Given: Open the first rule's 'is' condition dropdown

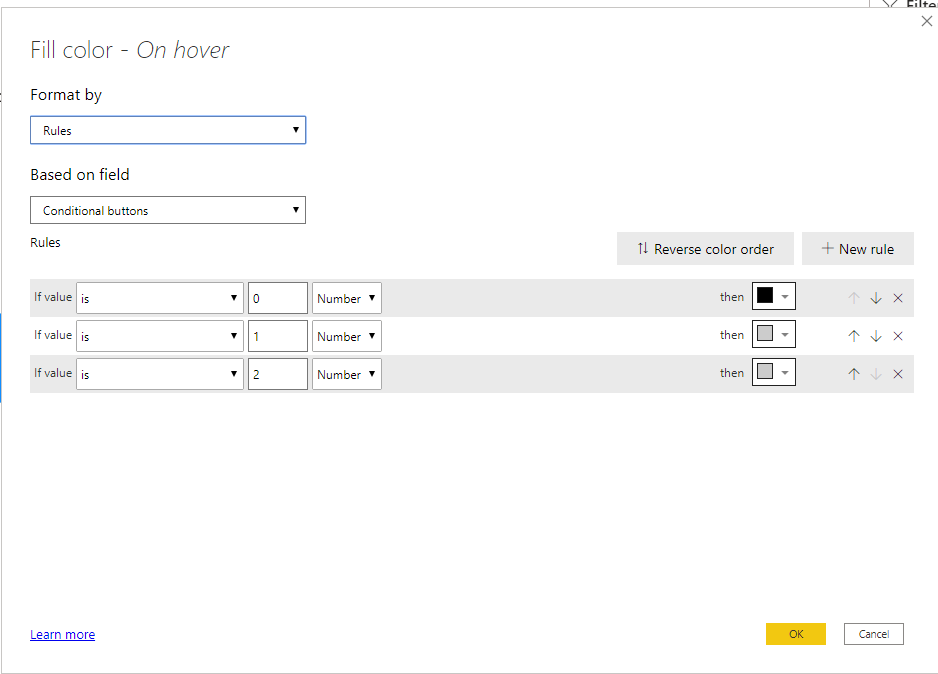Looking at the screenshot, I should [160, 298].
